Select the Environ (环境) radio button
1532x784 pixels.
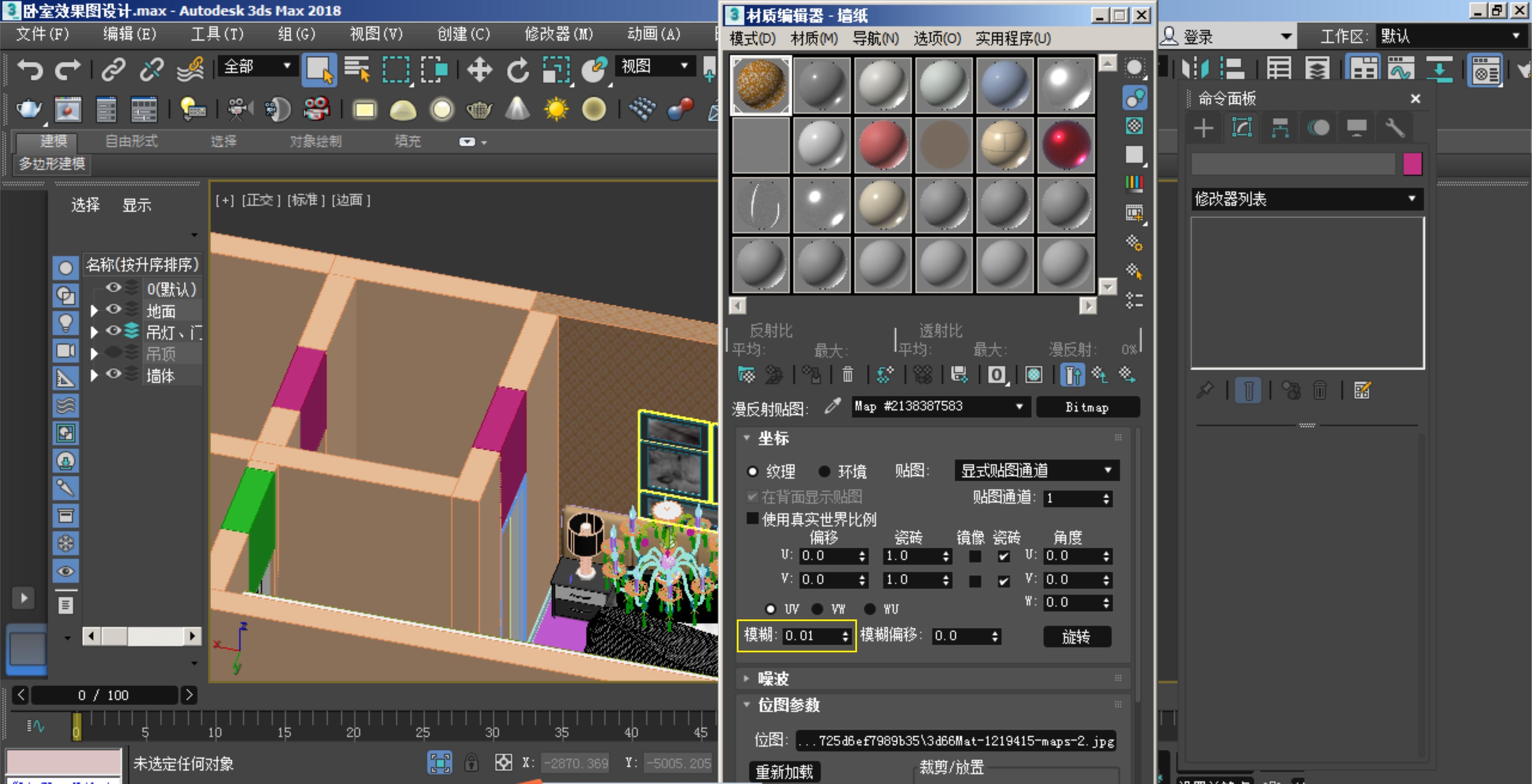(824, 472)
